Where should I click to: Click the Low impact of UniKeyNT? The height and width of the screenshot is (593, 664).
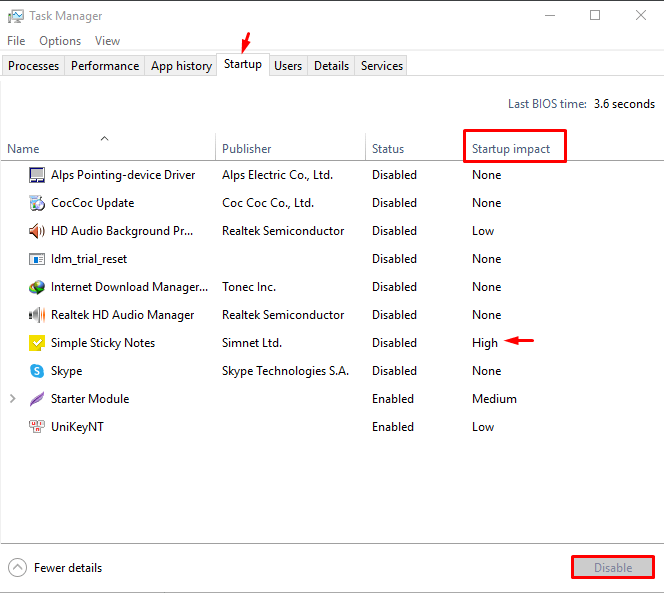point(483,427)
